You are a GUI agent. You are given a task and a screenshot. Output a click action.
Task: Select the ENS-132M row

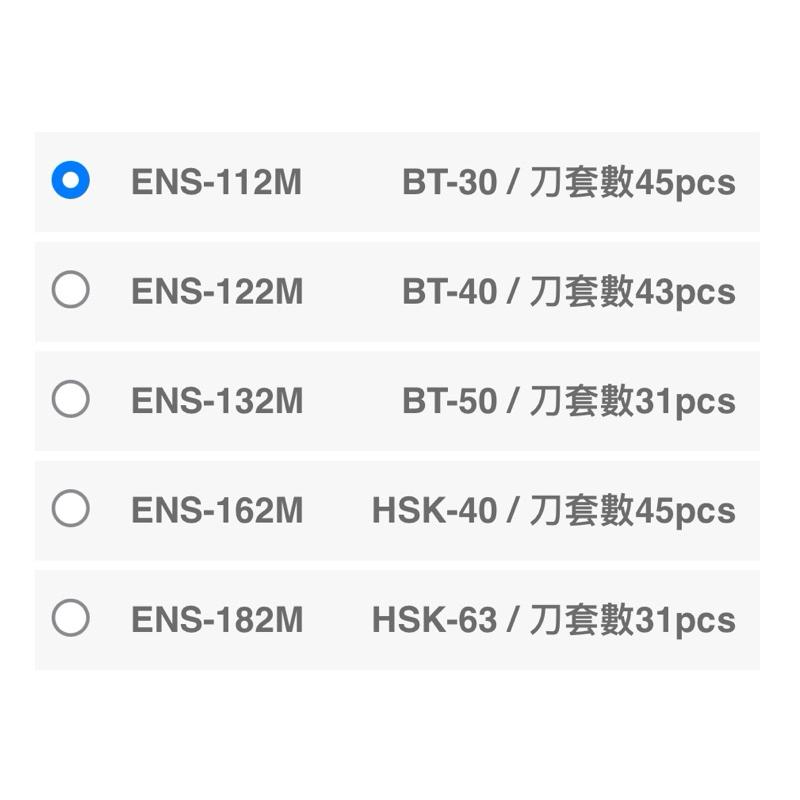[x=400, y=401]
